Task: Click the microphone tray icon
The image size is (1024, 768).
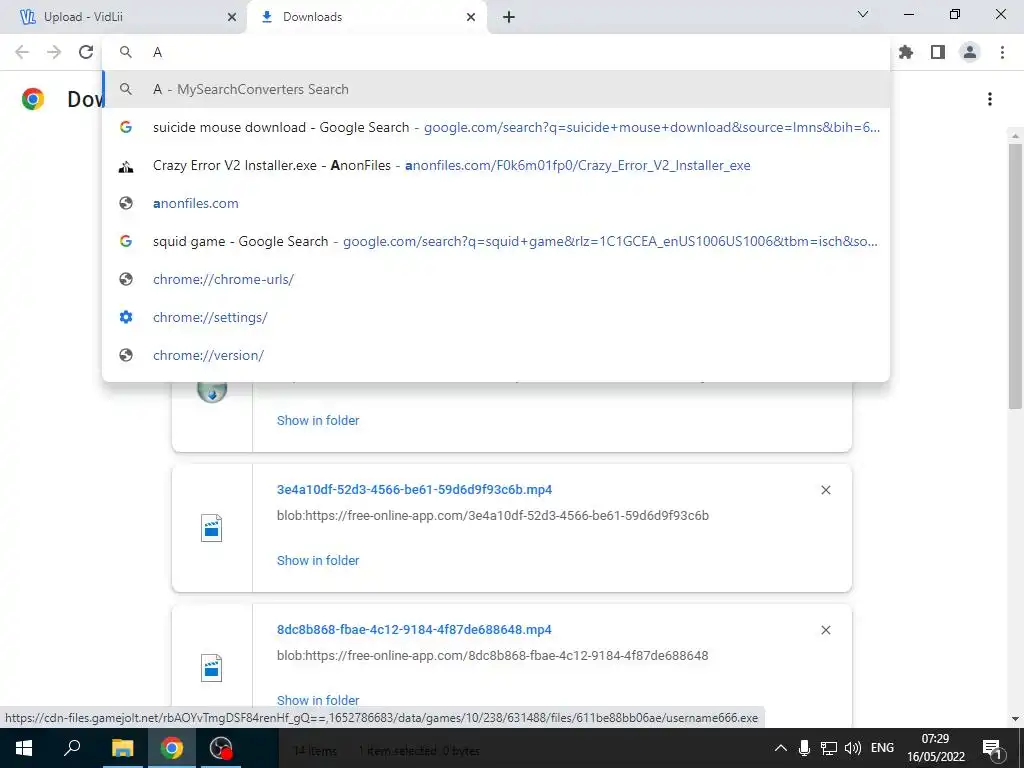Action: (805, 748)
